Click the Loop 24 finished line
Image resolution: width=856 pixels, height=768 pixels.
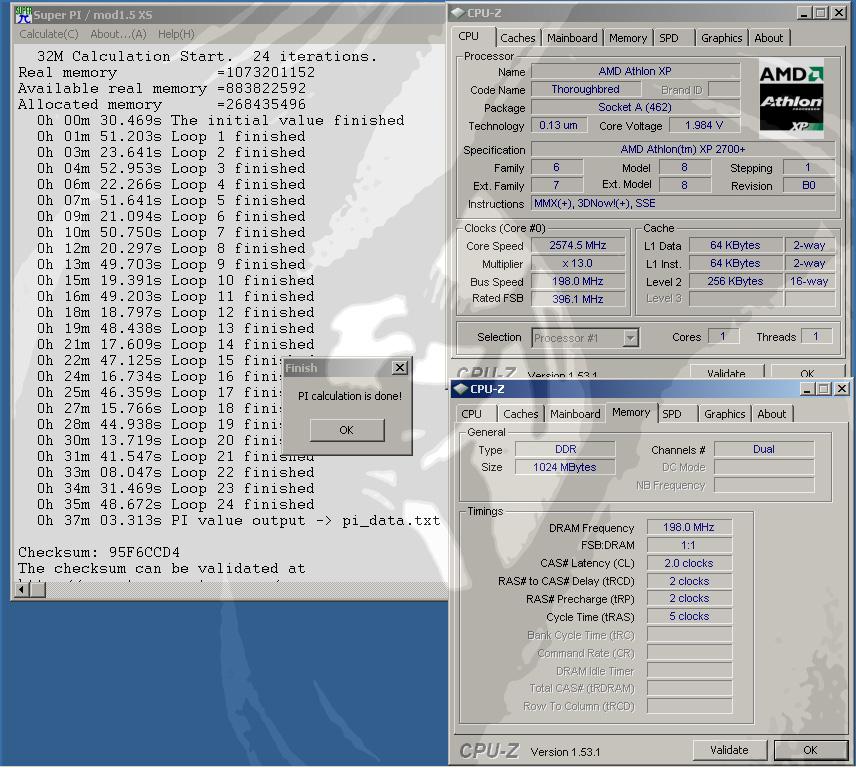175,504
